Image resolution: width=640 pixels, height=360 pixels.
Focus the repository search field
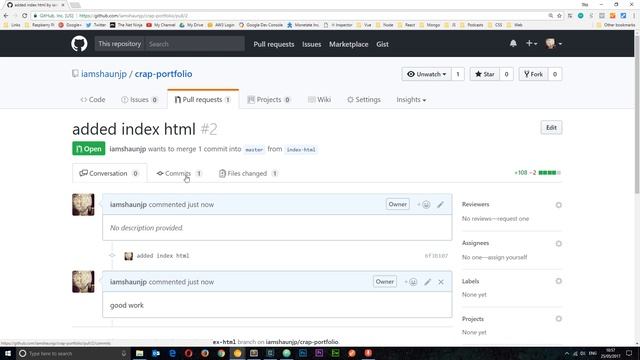click(195, 44)
